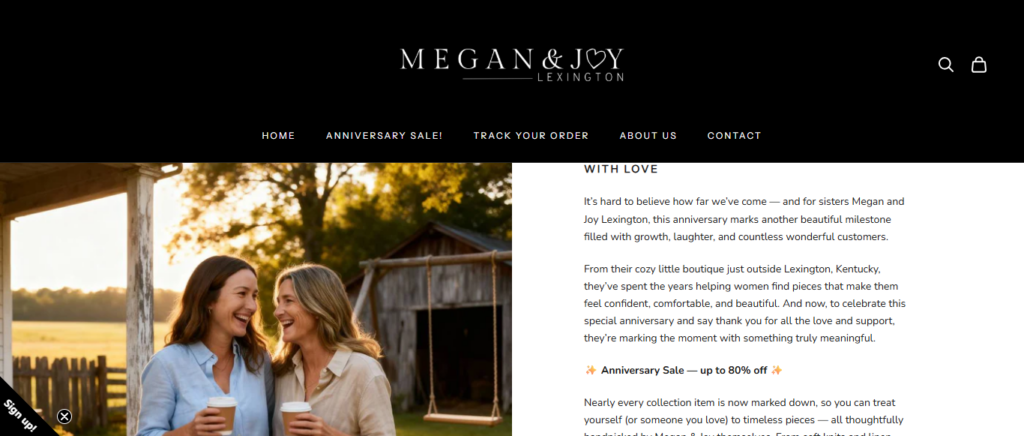Dismiss the Sign up! corner banner
Screen dimensions: 1024x436
[64, 416]
